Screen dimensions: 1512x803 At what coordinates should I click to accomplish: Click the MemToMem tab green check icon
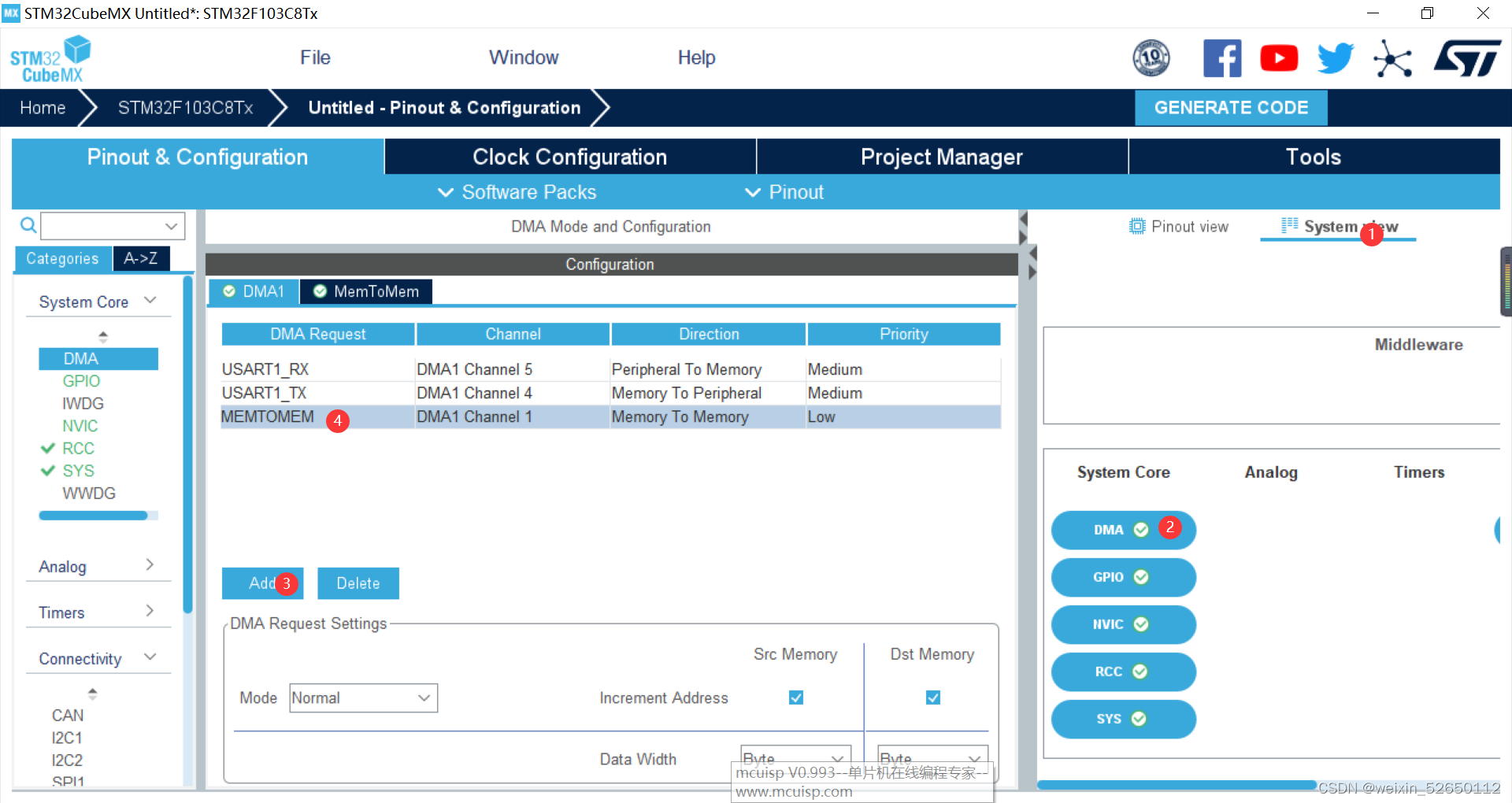coord(321,291)
